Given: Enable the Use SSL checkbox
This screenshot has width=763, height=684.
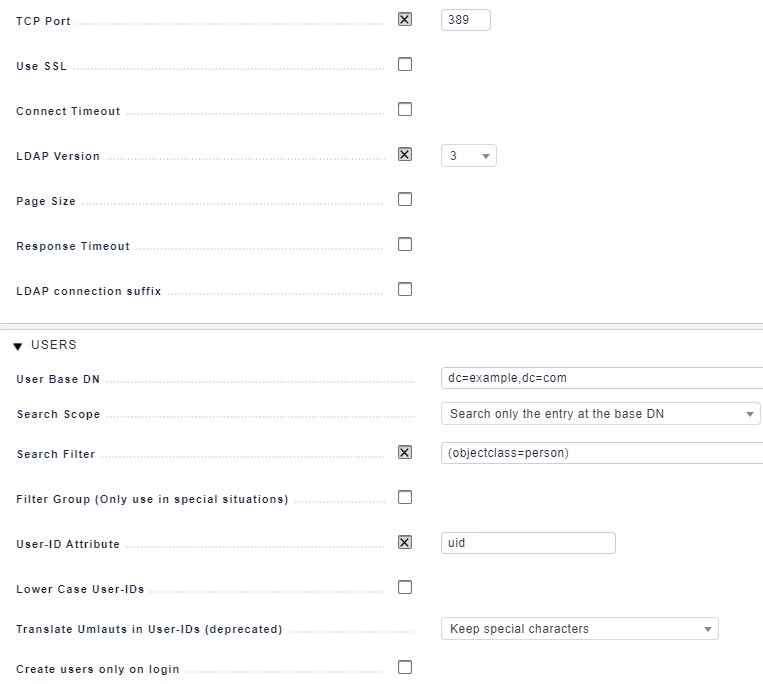Looking at the screenshot, I should pos(405,64).
